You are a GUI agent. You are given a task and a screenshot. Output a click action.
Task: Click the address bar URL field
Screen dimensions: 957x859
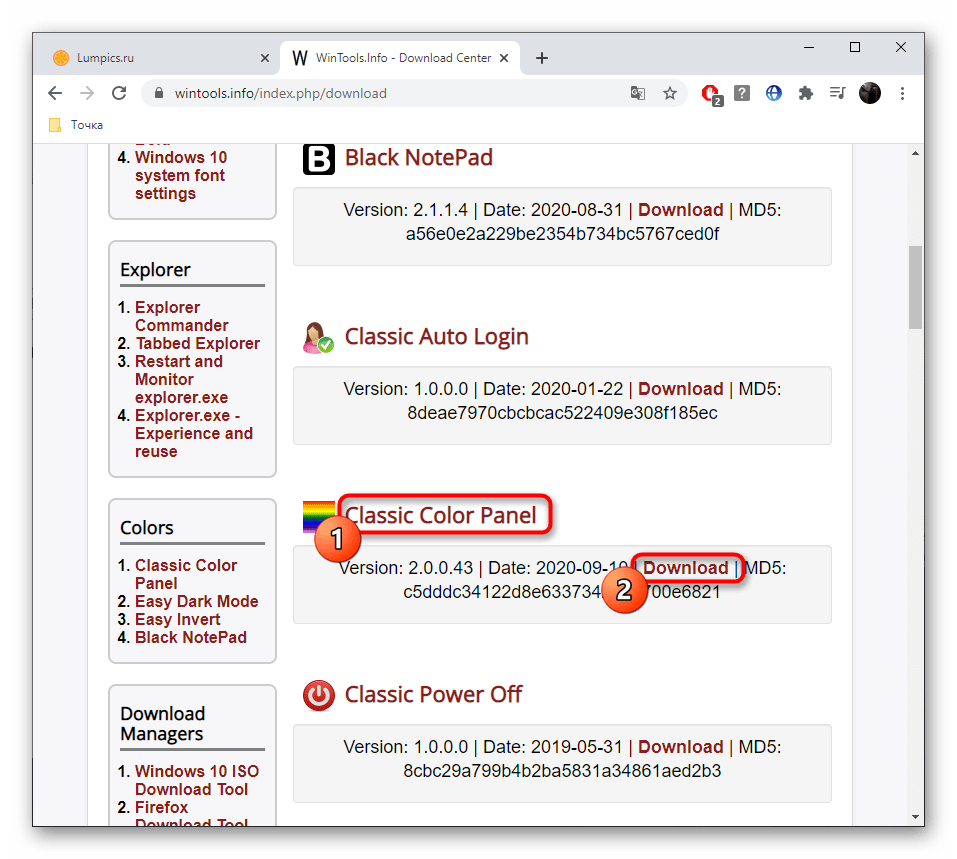[x=380, y=93]
